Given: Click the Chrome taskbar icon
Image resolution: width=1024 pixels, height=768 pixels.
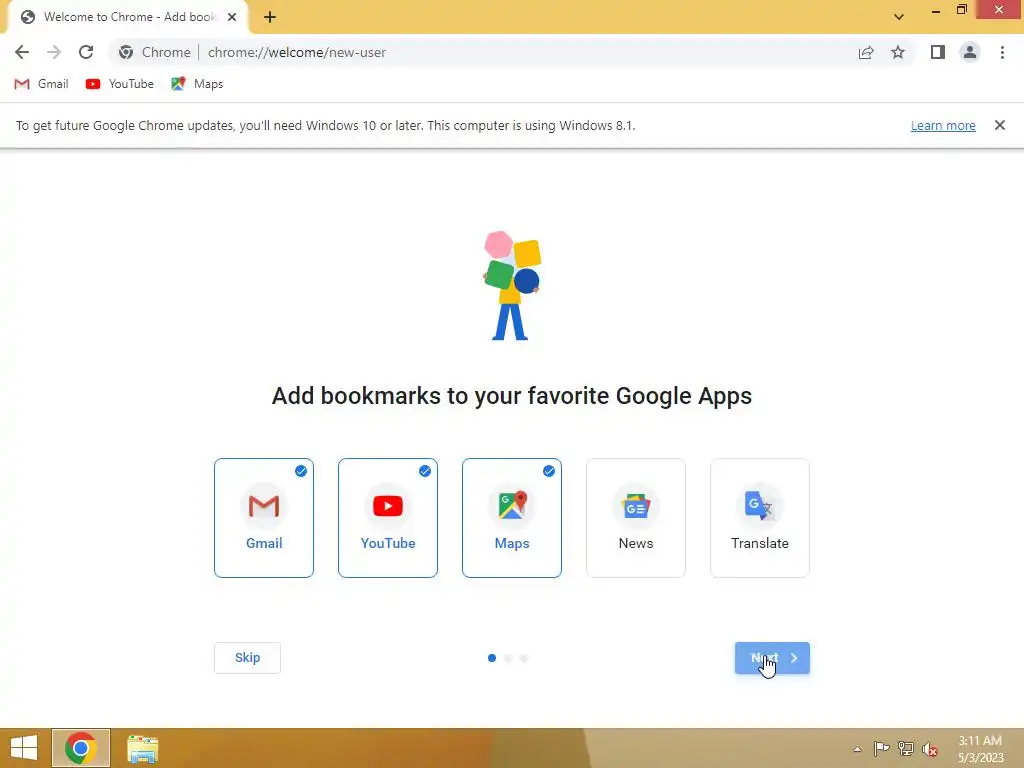Looking at the screenshot, I should pos(81,748).
